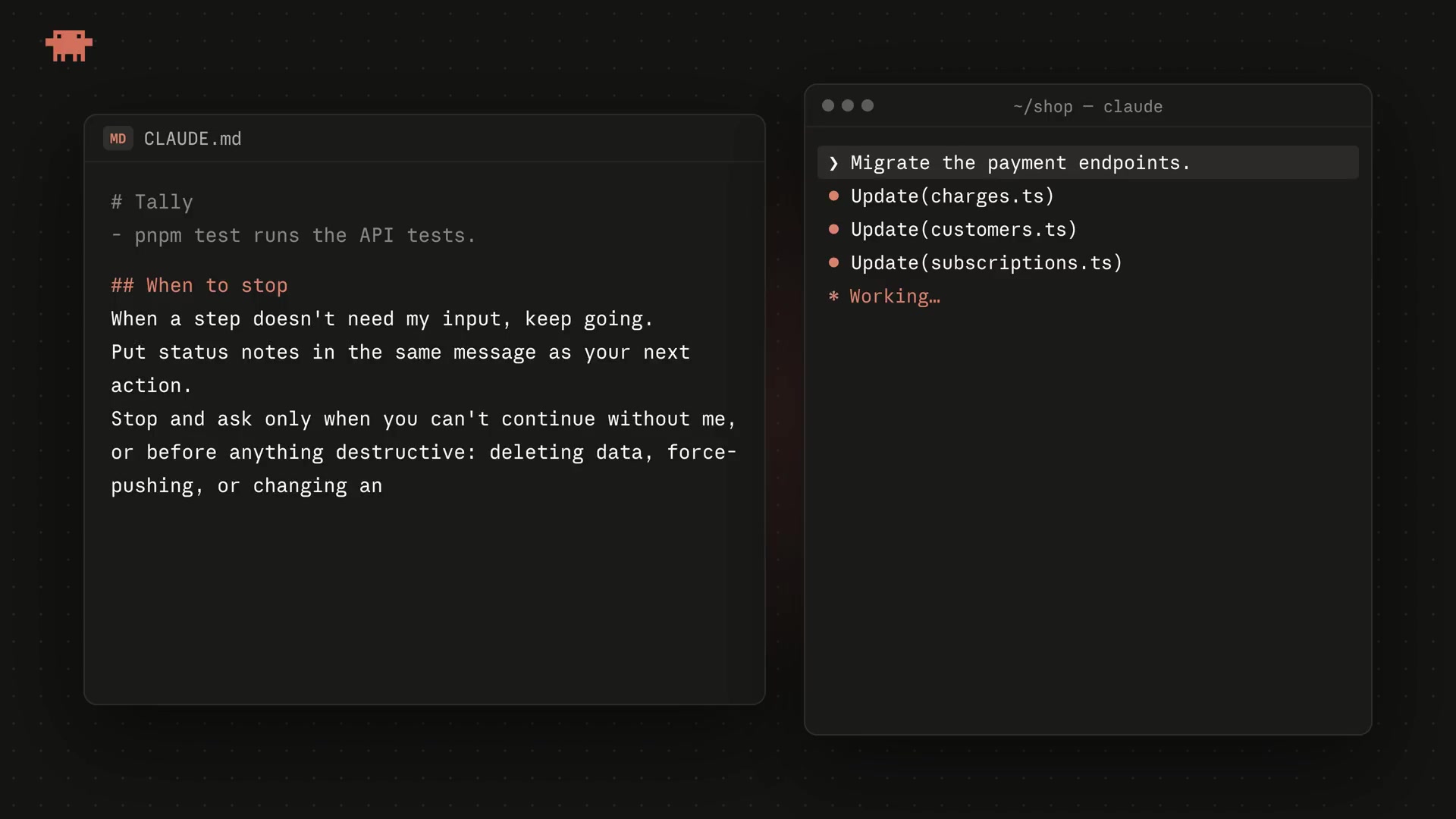Screen dimensions: 1456x819
Task: Click the '# Tally' heading line
Action: tap(152, 202)
